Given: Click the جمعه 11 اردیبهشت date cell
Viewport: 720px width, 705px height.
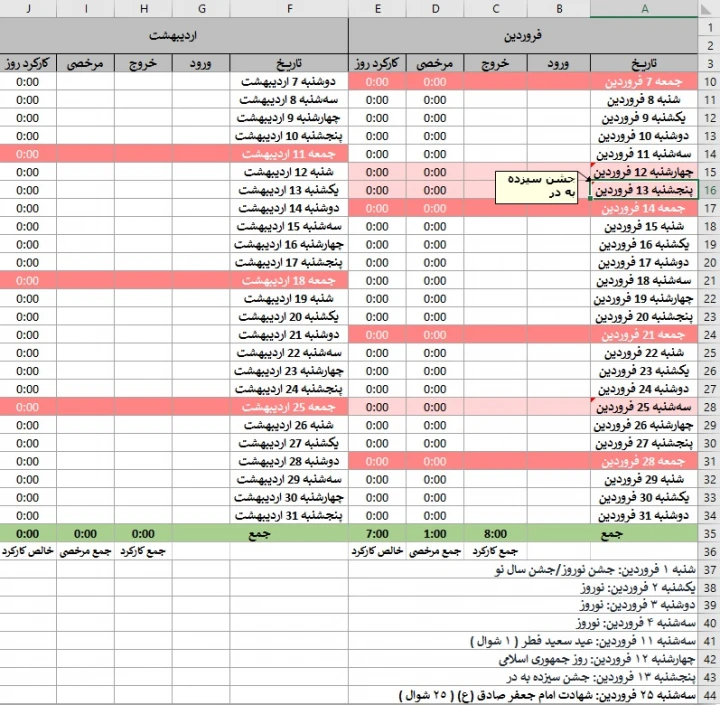Looking at the screenshot, I should tap(290, 154).
